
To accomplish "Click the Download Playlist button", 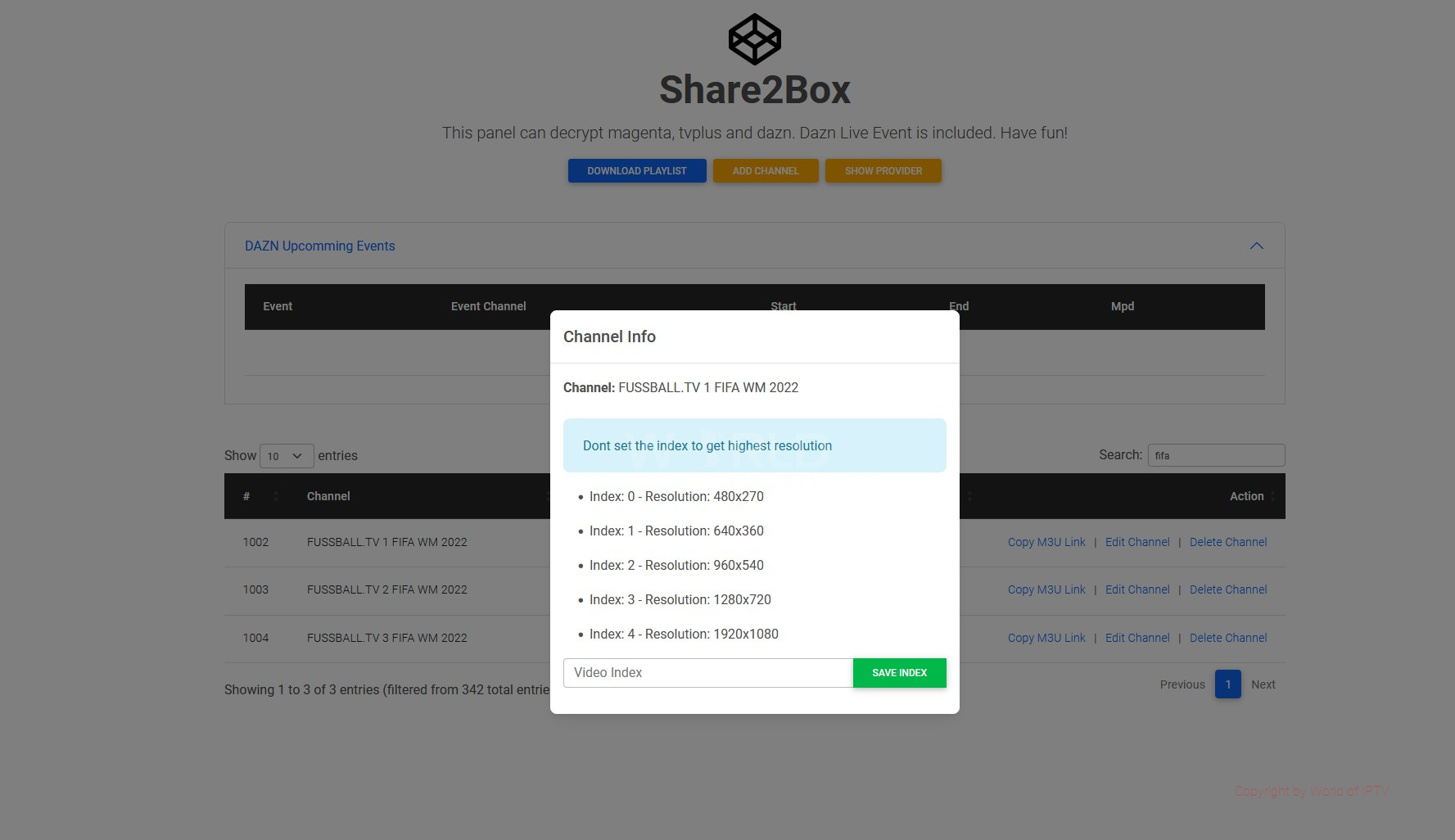I will [636, 171].
